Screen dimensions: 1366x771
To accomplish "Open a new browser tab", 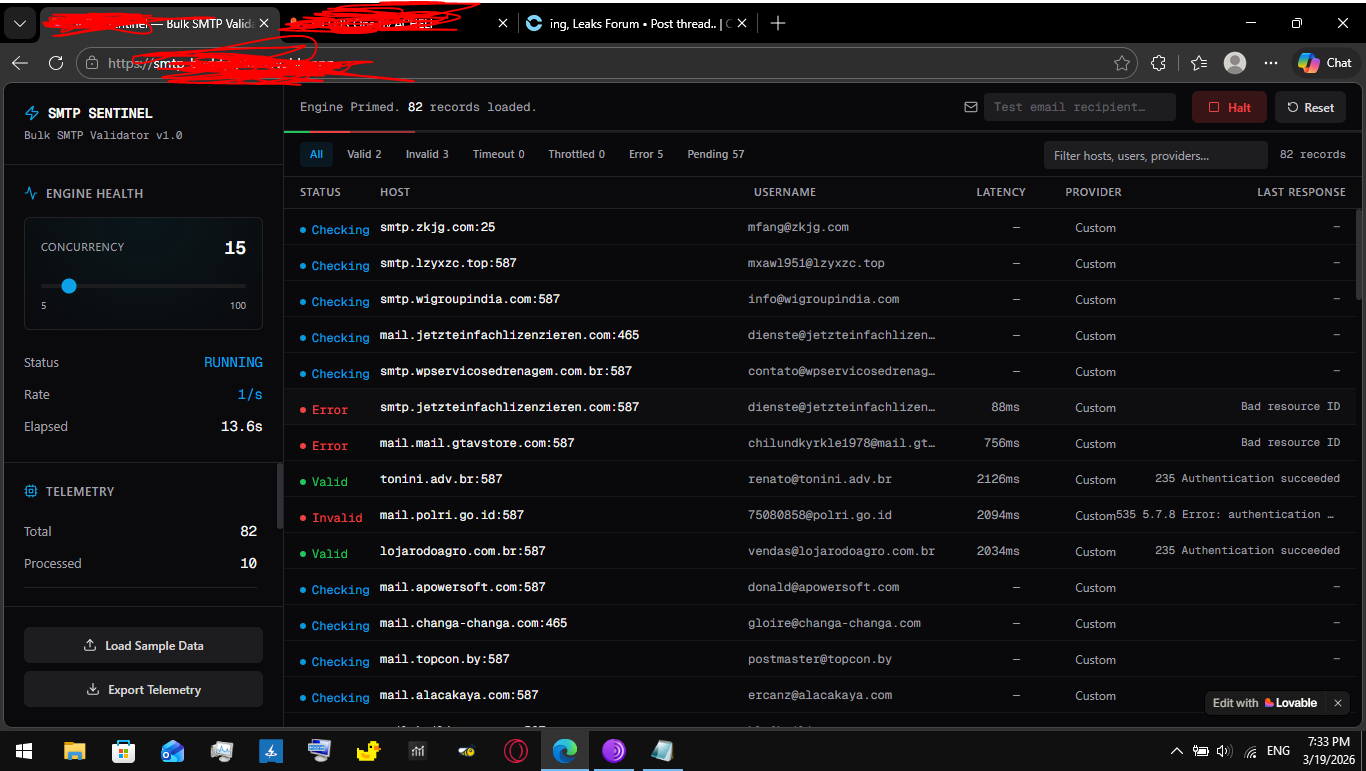I will click(778, 23).
